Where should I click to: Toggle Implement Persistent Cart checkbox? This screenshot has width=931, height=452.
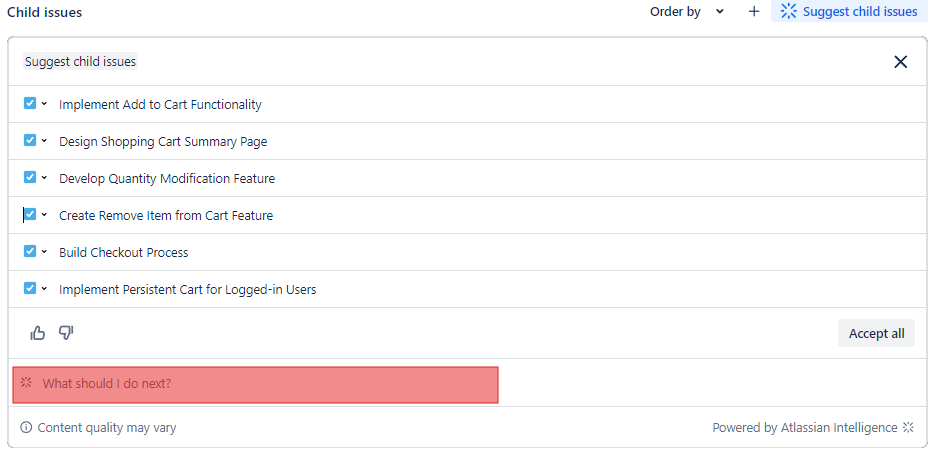pos(30,288)
